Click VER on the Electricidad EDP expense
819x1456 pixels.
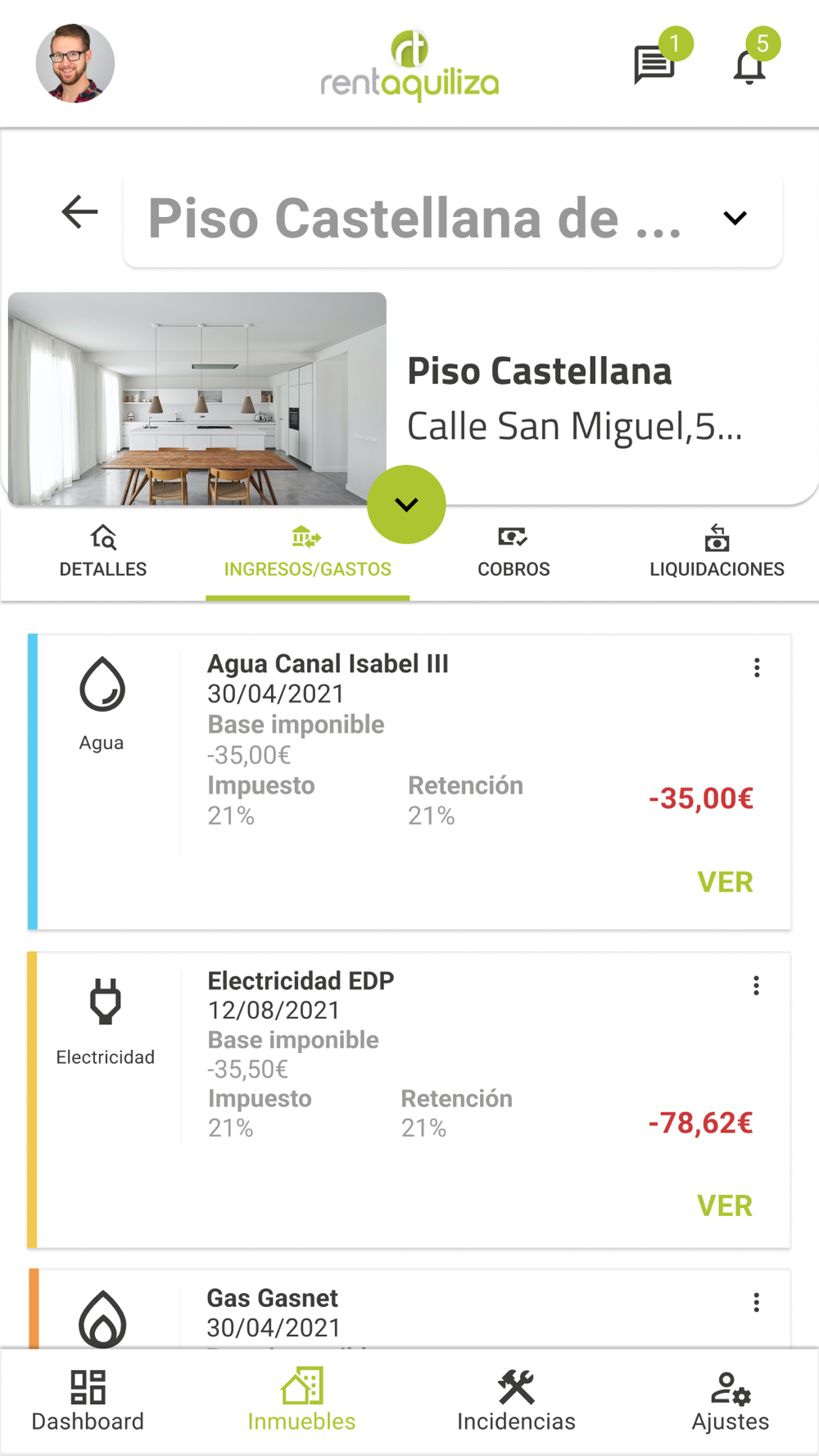[725, 1205]
